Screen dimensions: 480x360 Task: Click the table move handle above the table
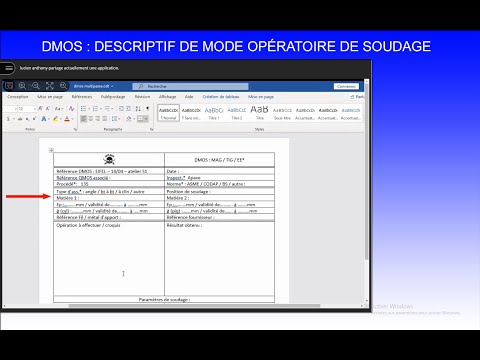tap(51, 150)
